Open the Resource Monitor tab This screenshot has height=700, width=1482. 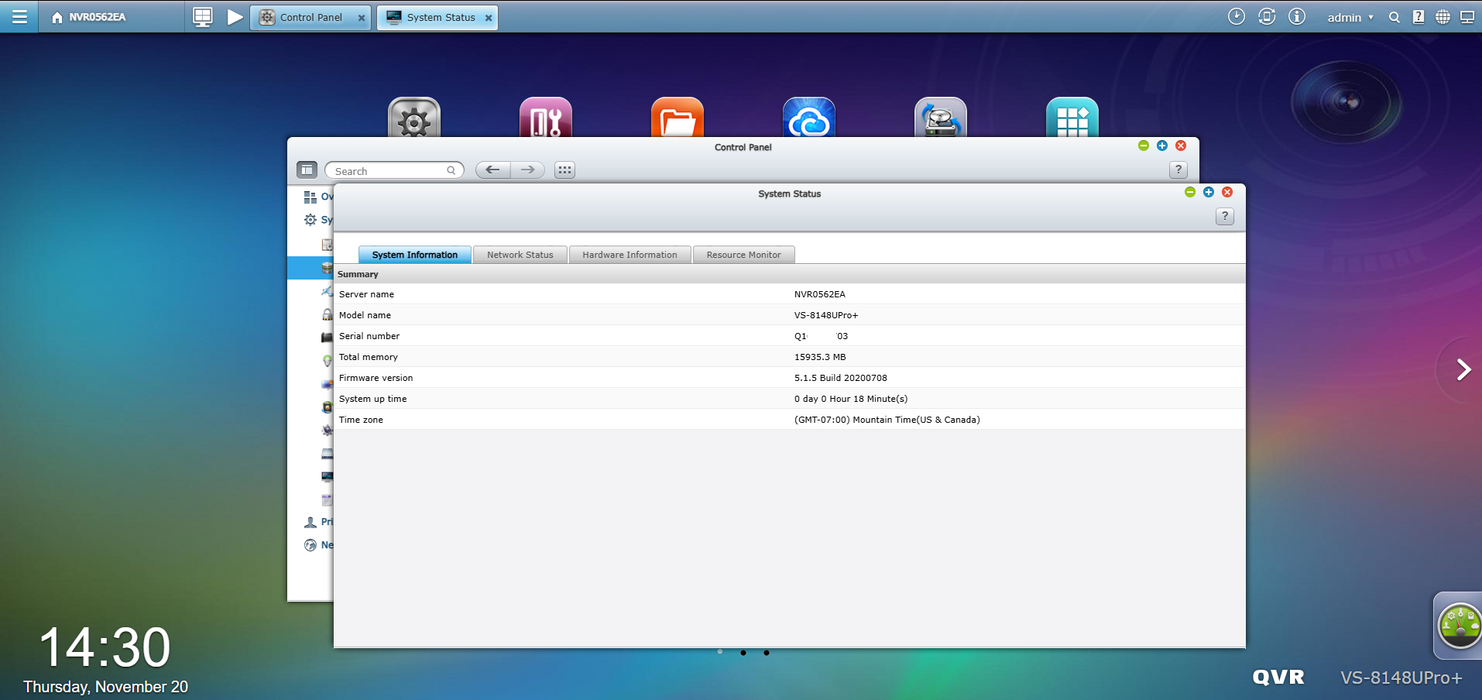point(743,255)
